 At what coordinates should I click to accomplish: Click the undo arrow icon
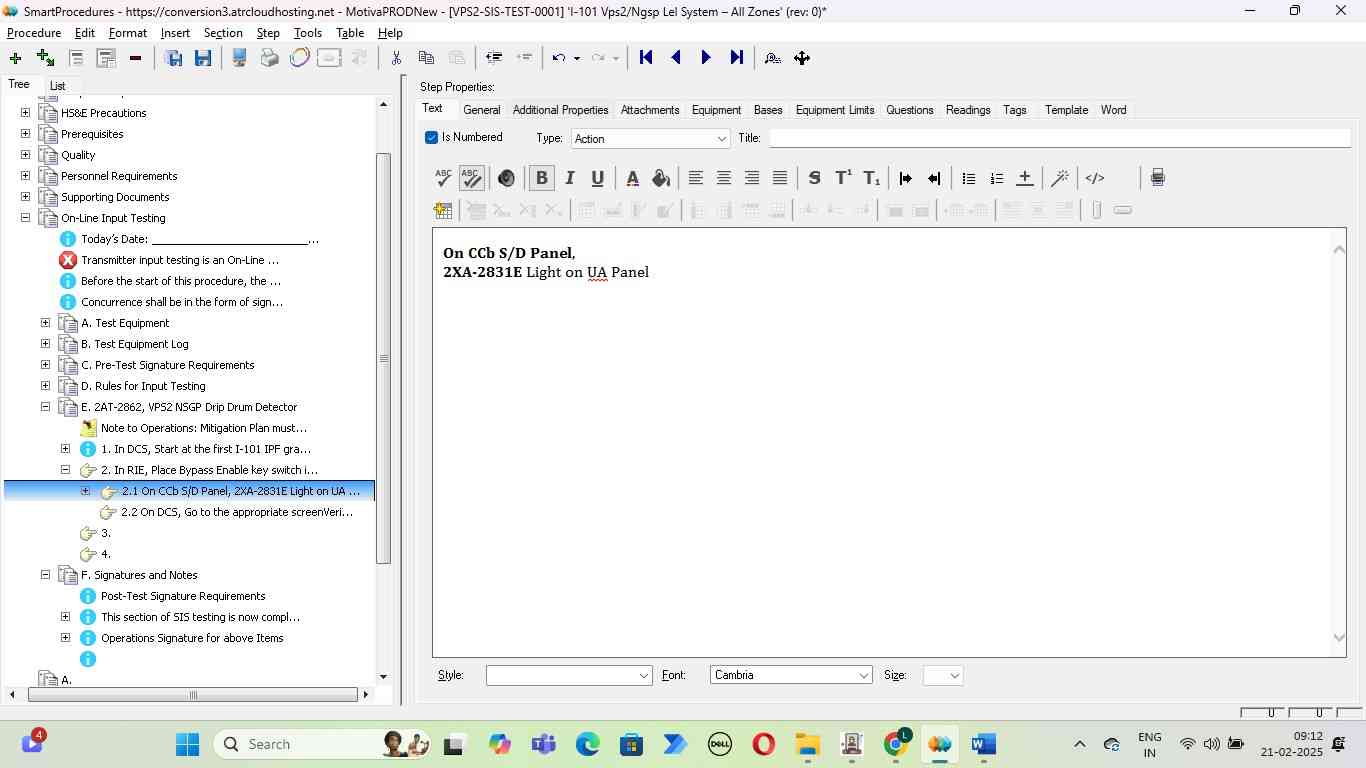pos(559,58)
